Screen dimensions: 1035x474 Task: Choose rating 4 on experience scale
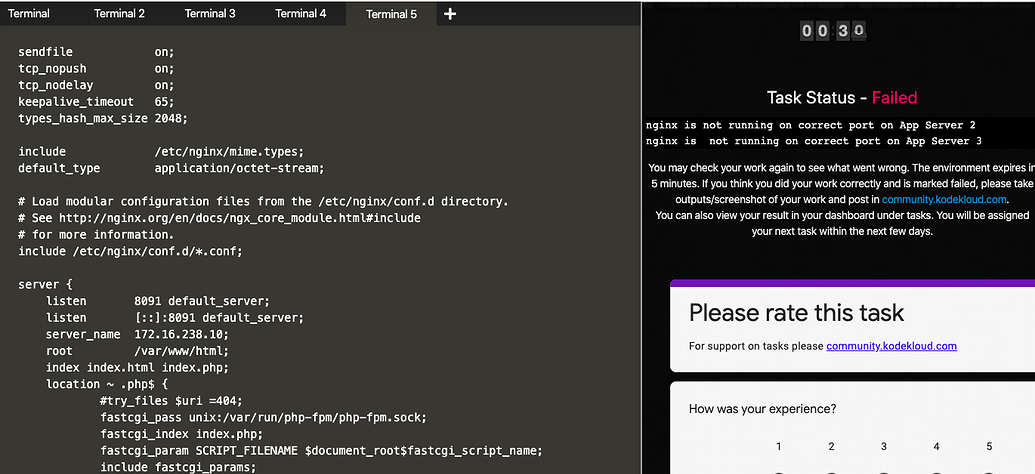coord(936,447)
